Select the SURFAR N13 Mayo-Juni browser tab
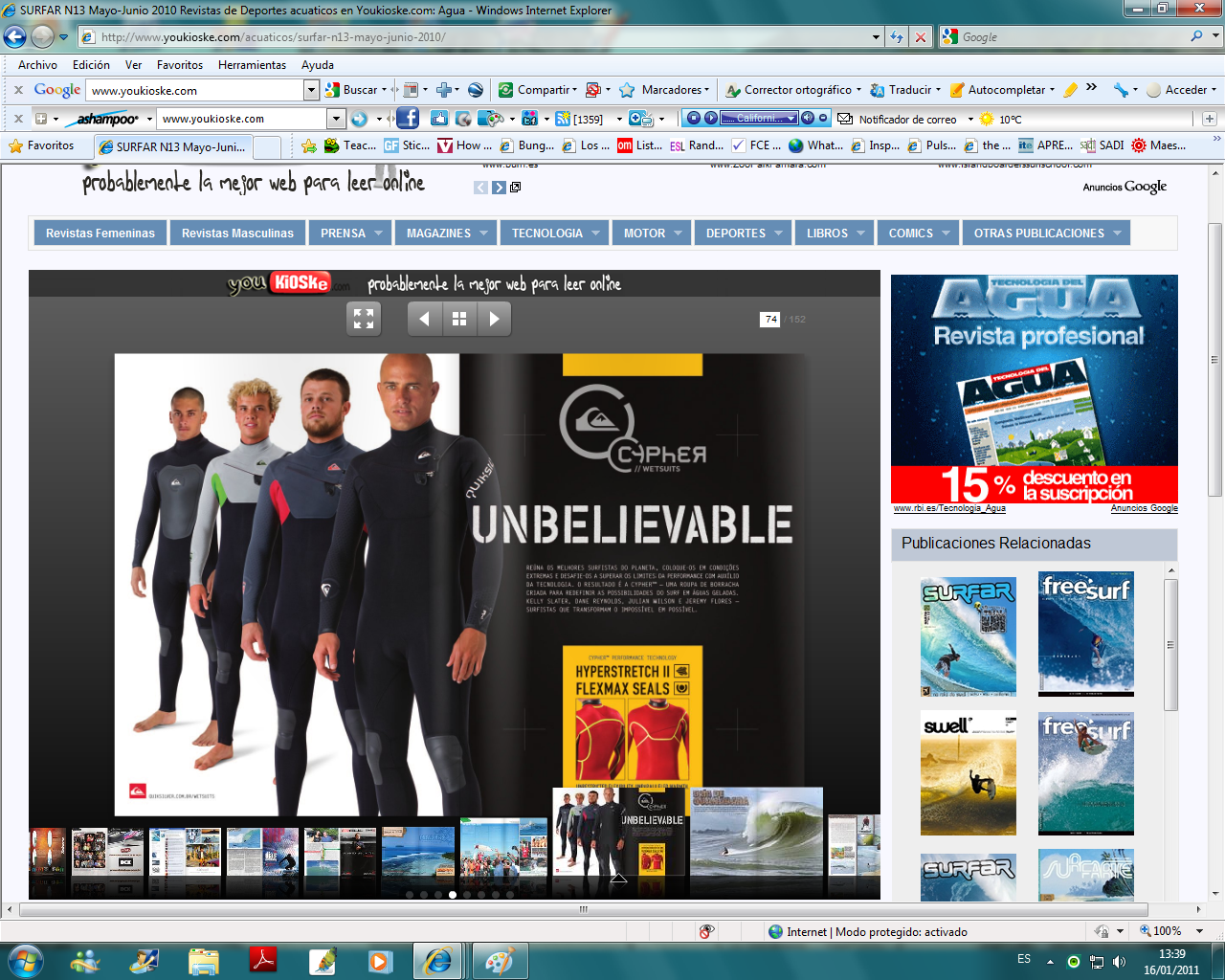Image resolution: width=1225 pixels, height=980 pixels. (172, 146)
